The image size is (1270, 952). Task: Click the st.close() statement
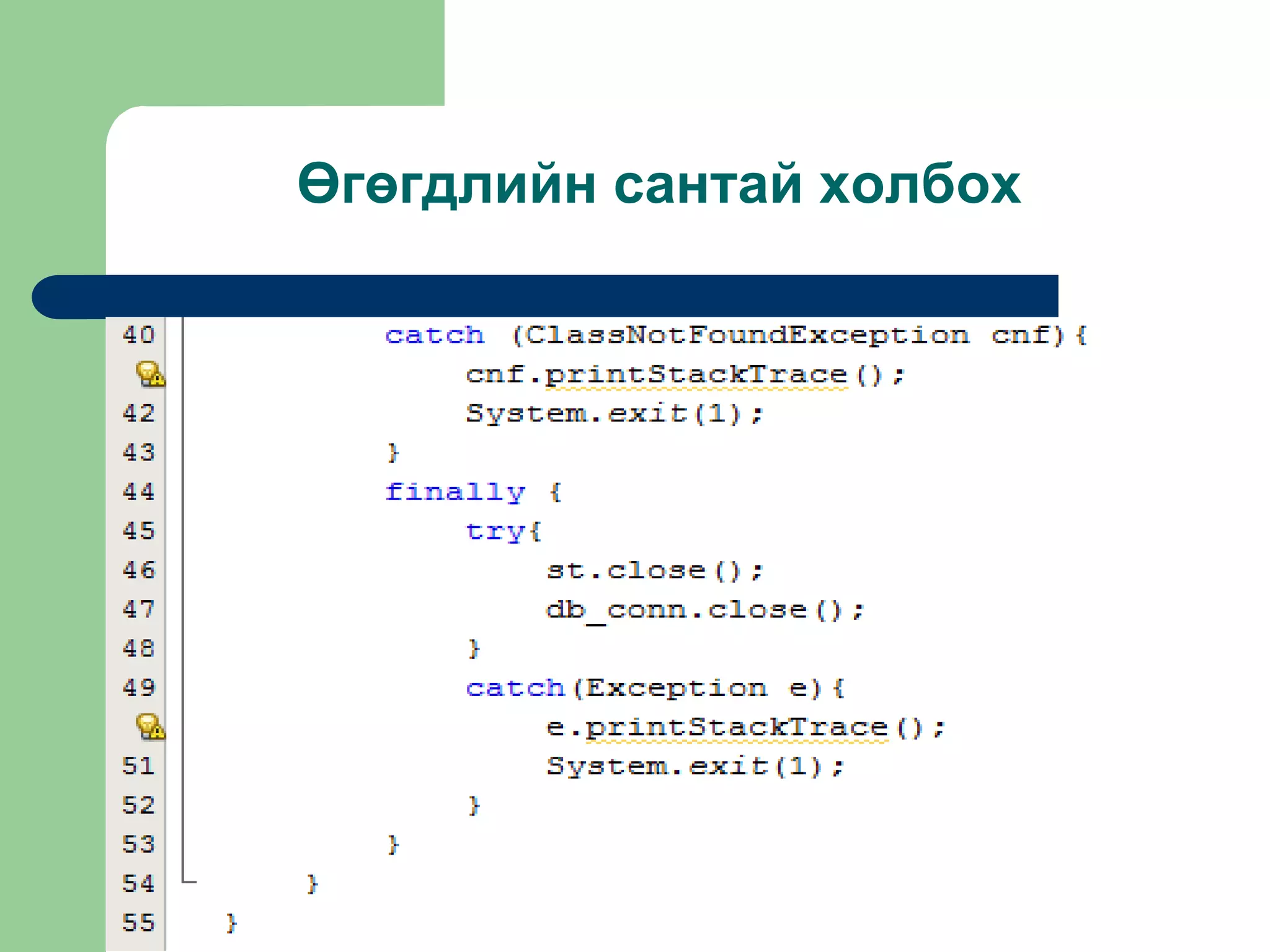click(x=654, y=570)
